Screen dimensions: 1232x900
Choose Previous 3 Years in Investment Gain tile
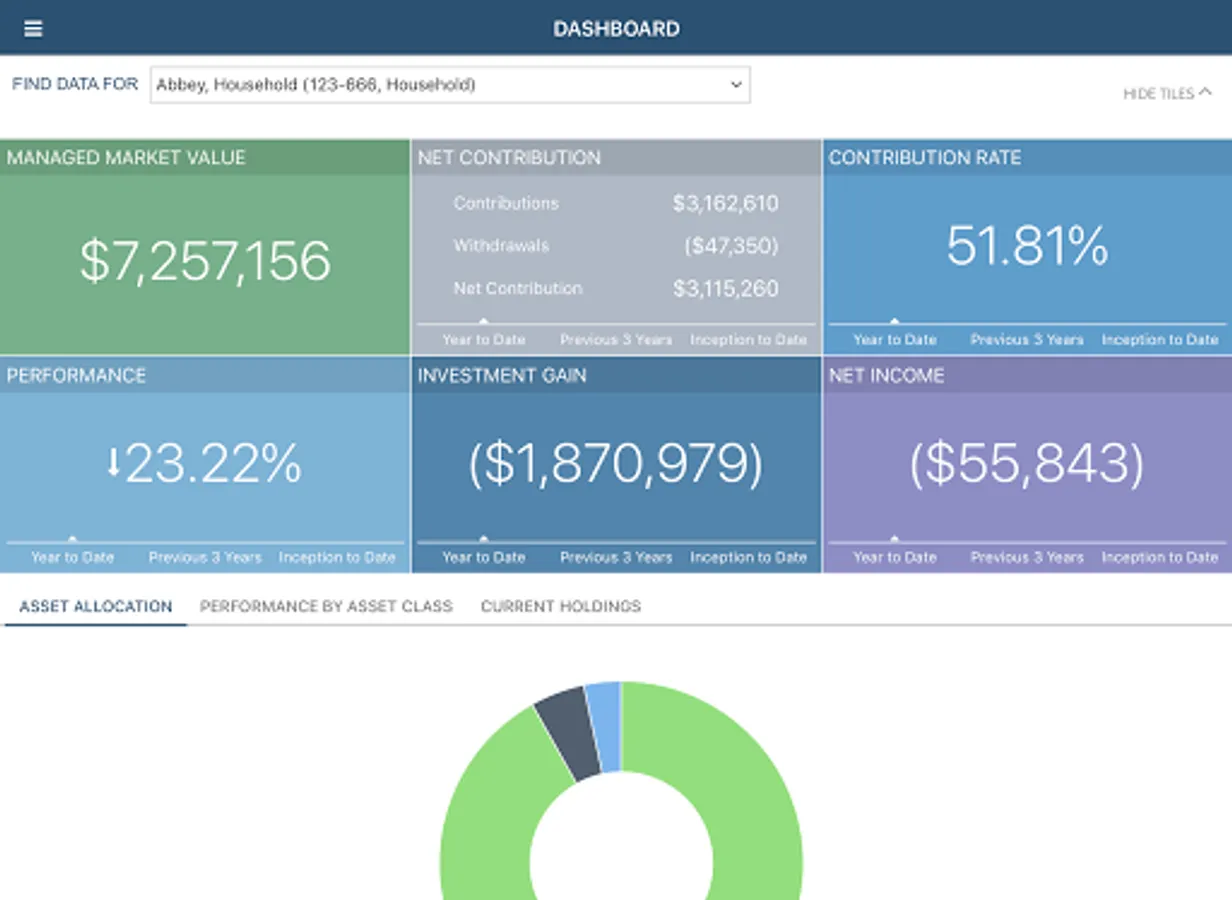point(616,558)
